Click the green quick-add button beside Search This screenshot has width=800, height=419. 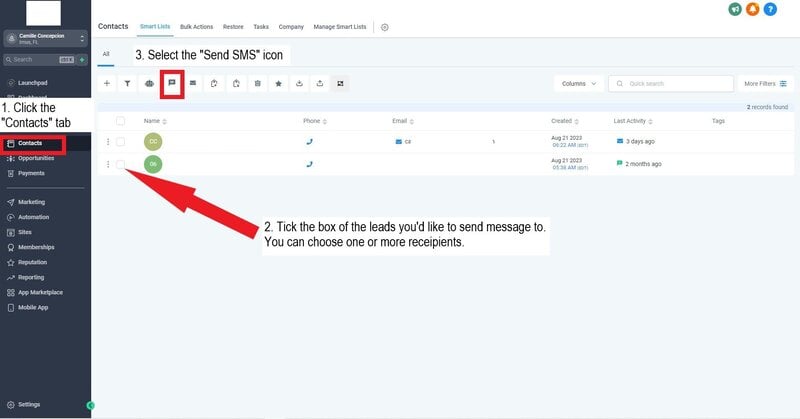point(82,60)
